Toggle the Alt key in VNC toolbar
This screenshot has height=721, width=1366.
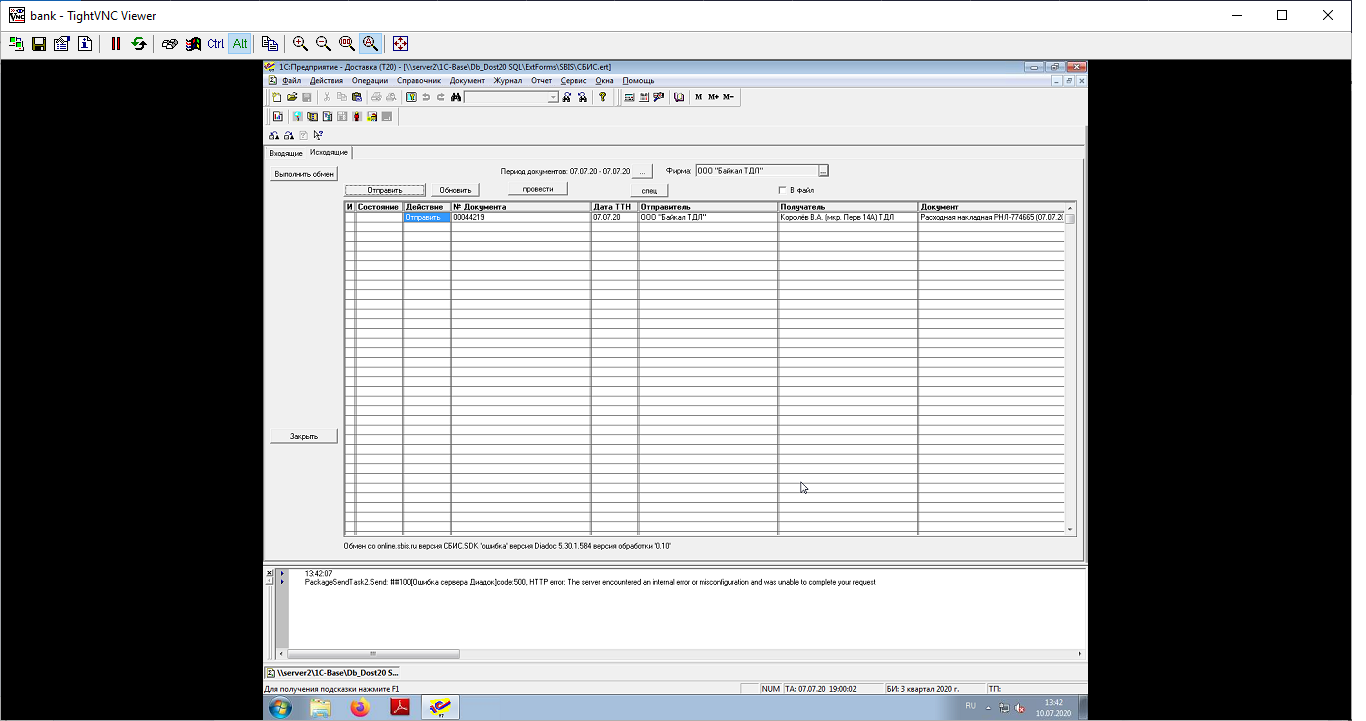click(240, 44)
